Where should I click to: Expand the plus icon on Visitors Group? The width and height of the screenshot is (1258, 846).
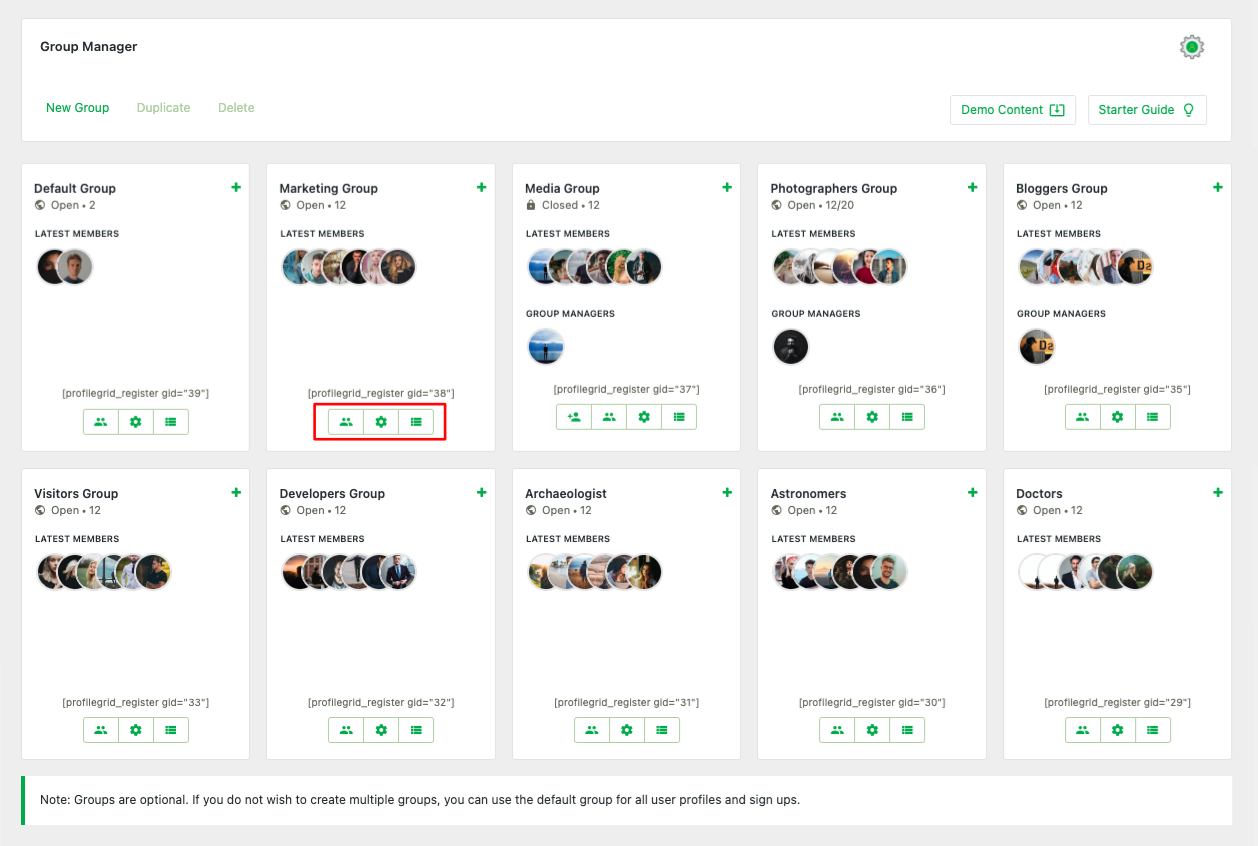click(x=236, y=492)
